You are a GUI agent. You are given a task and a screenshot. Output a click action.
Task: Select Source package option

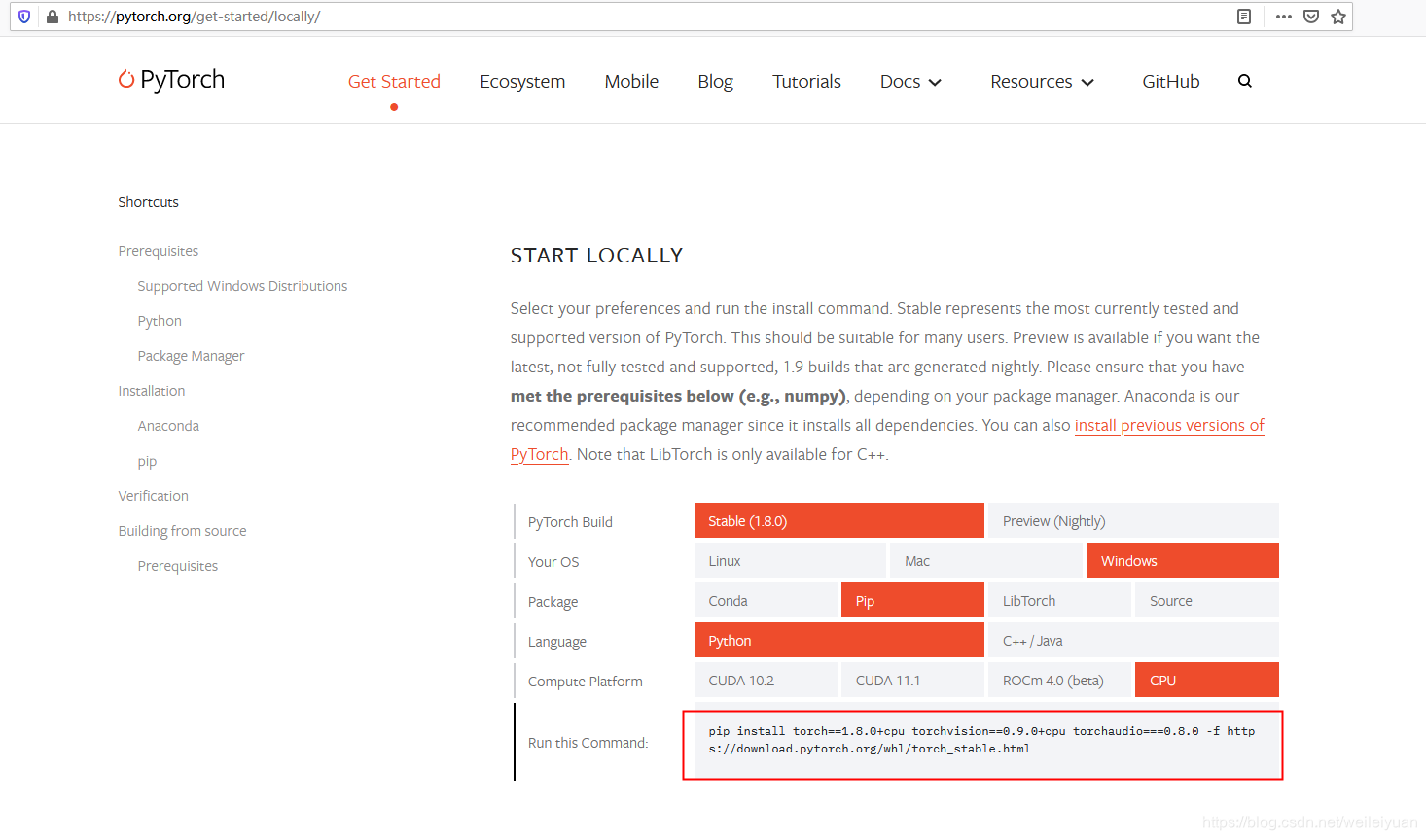coord(1207,601)
